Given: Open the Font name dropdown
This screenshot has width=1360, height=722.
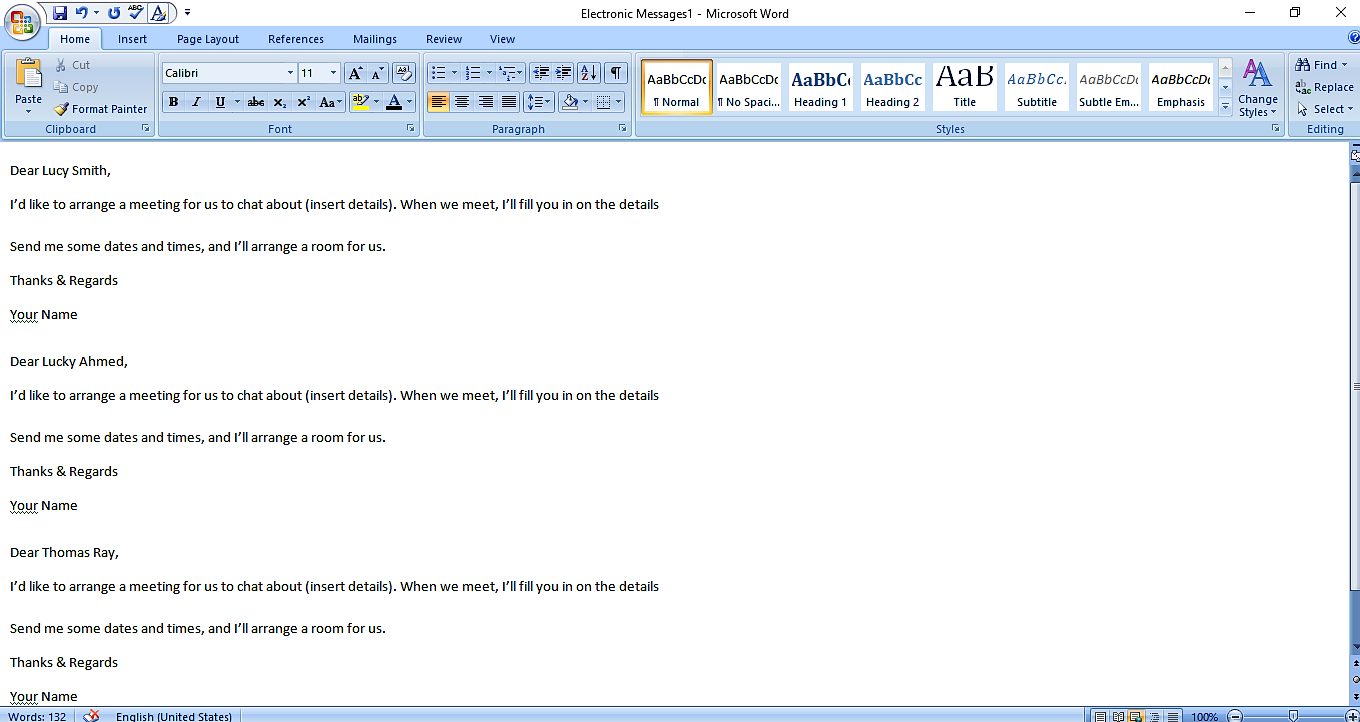Looking at the screenshot, I should click(x=289, y=72).
